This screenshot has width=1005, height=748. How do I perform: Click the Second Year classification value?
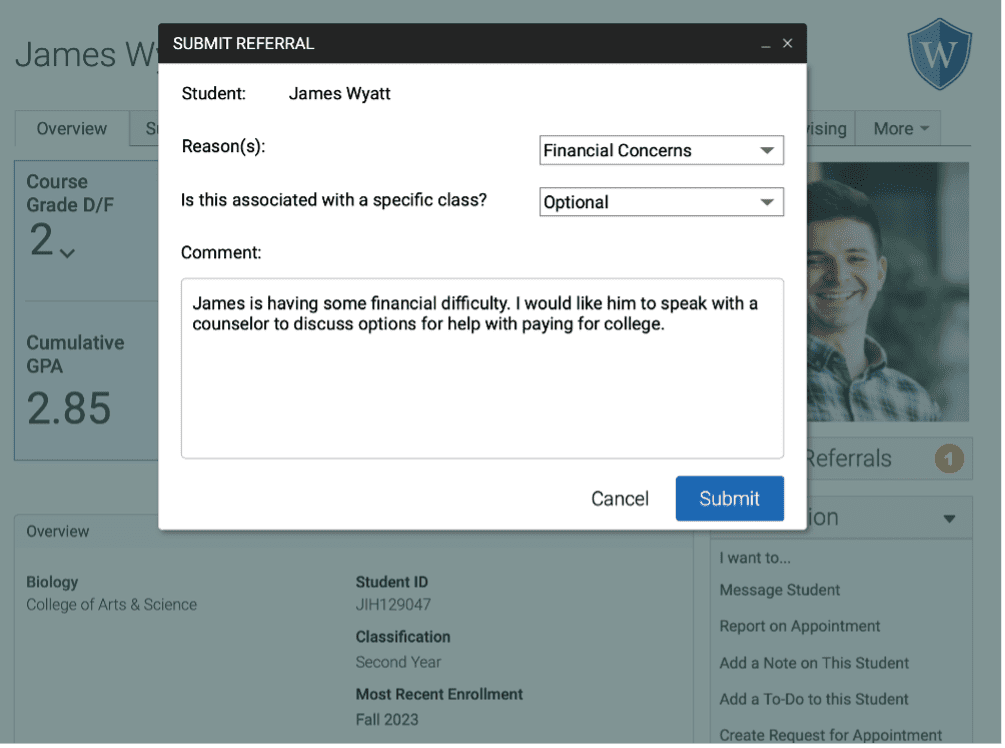point(398,661)
